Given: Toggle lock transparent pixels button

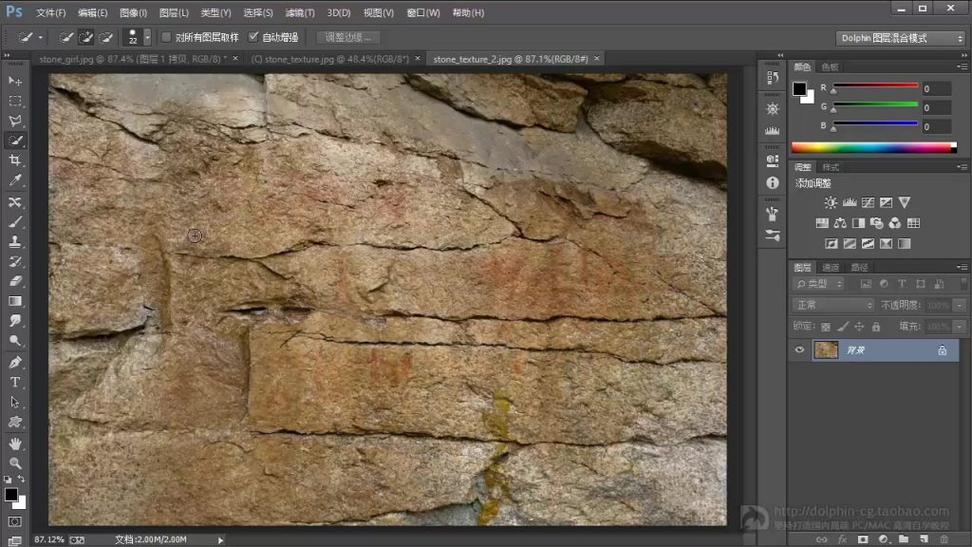Looking at the screenshot, I should [826, 326].
